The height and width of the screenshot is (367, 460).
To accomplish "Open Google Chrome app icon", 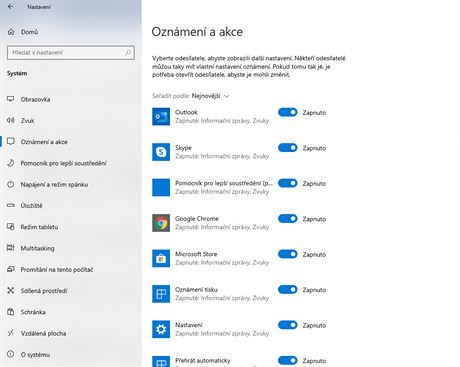I will point(161,223).
